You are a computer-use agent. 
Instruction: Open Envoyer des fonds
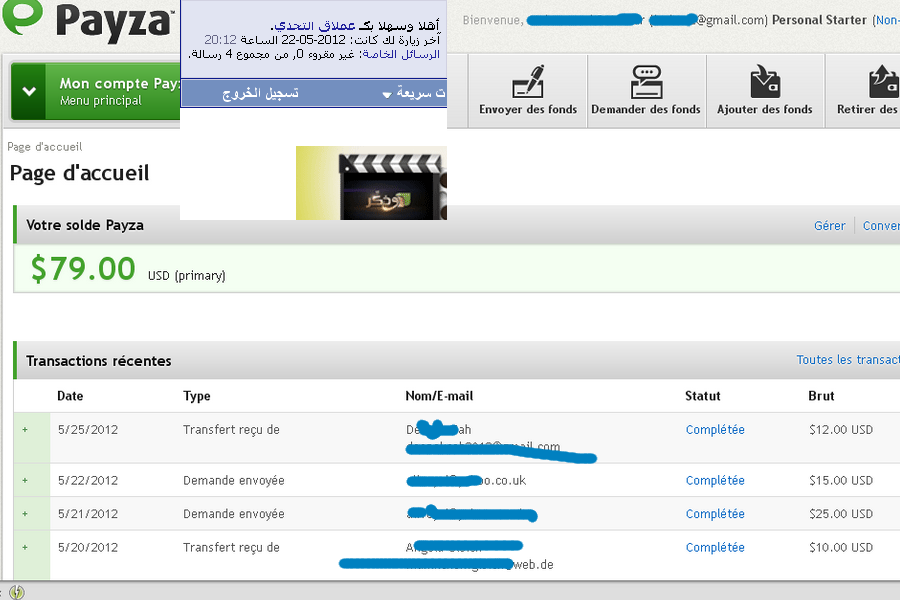click(x=528, y=91)
